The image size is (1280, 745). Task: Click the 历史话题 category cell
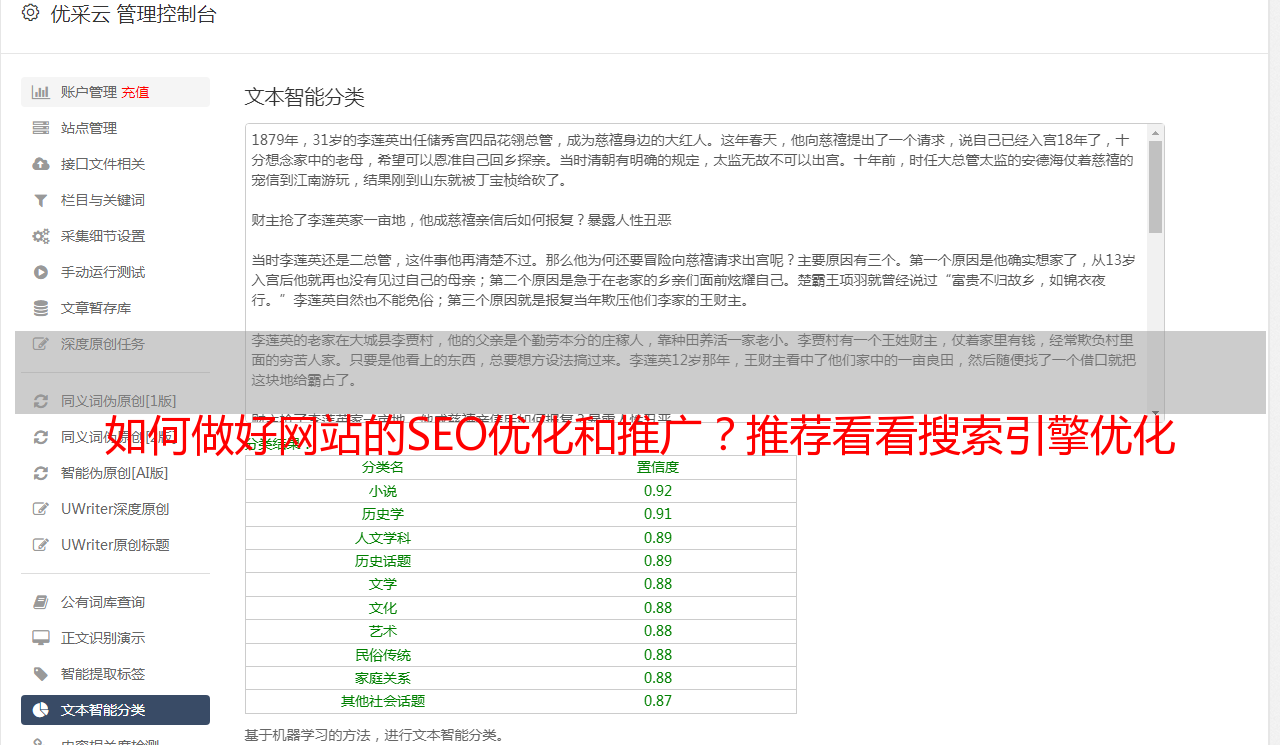pos(383,561)
